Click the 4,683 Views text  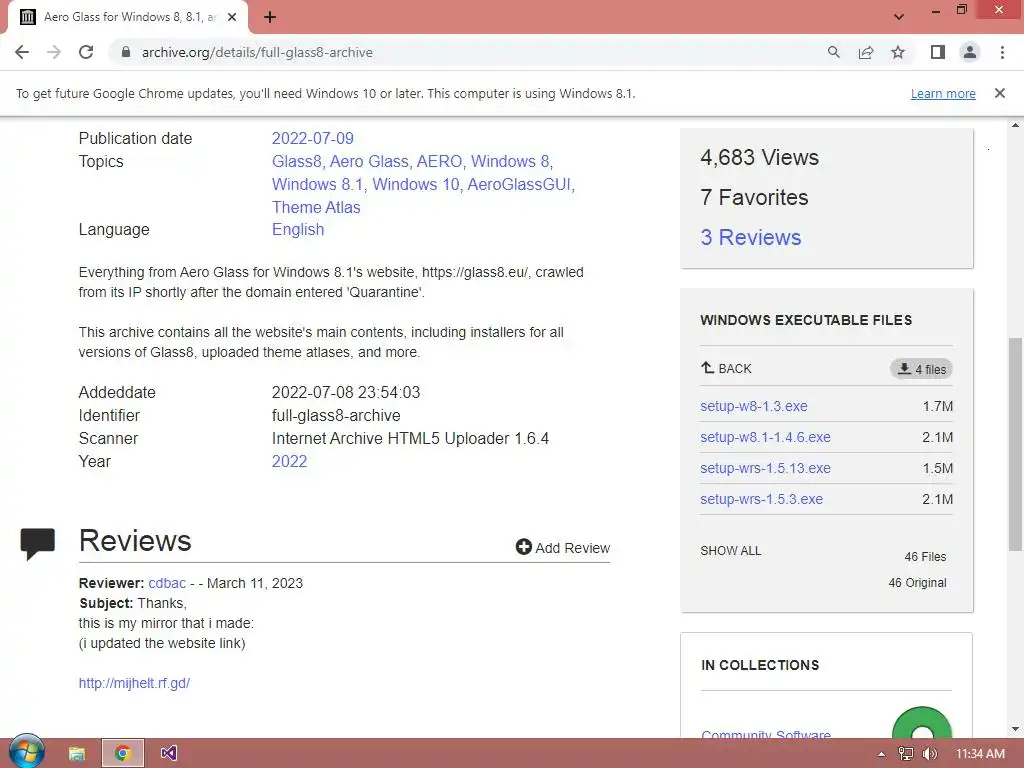(x=759, y=157)
